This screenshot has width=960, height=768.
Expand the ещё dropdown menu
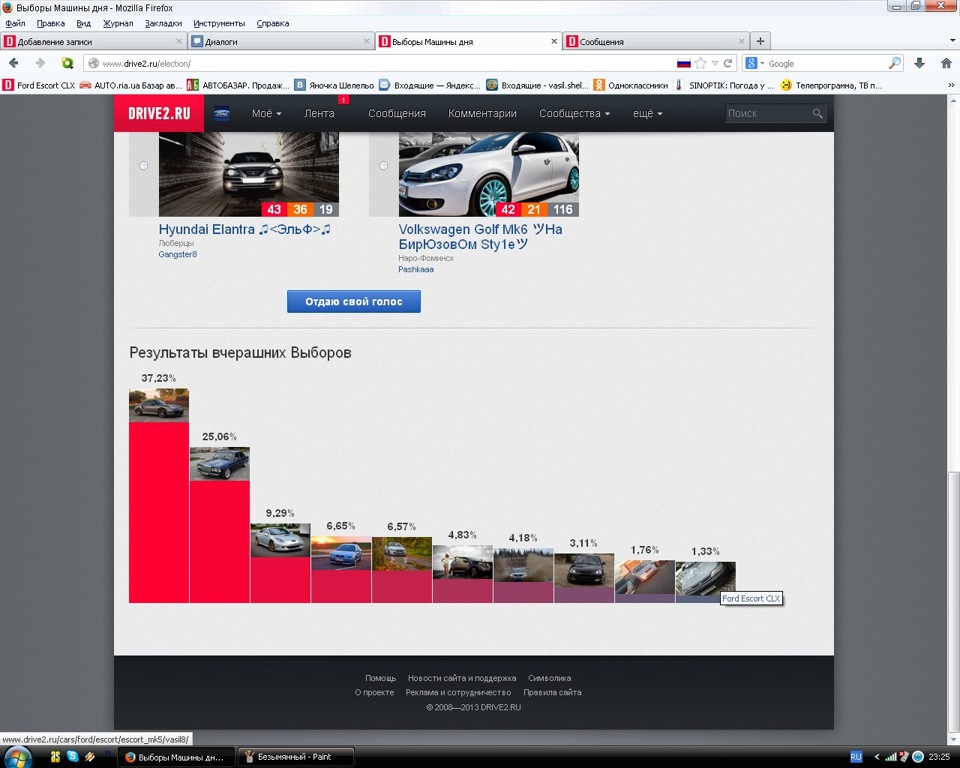point(647,113)
